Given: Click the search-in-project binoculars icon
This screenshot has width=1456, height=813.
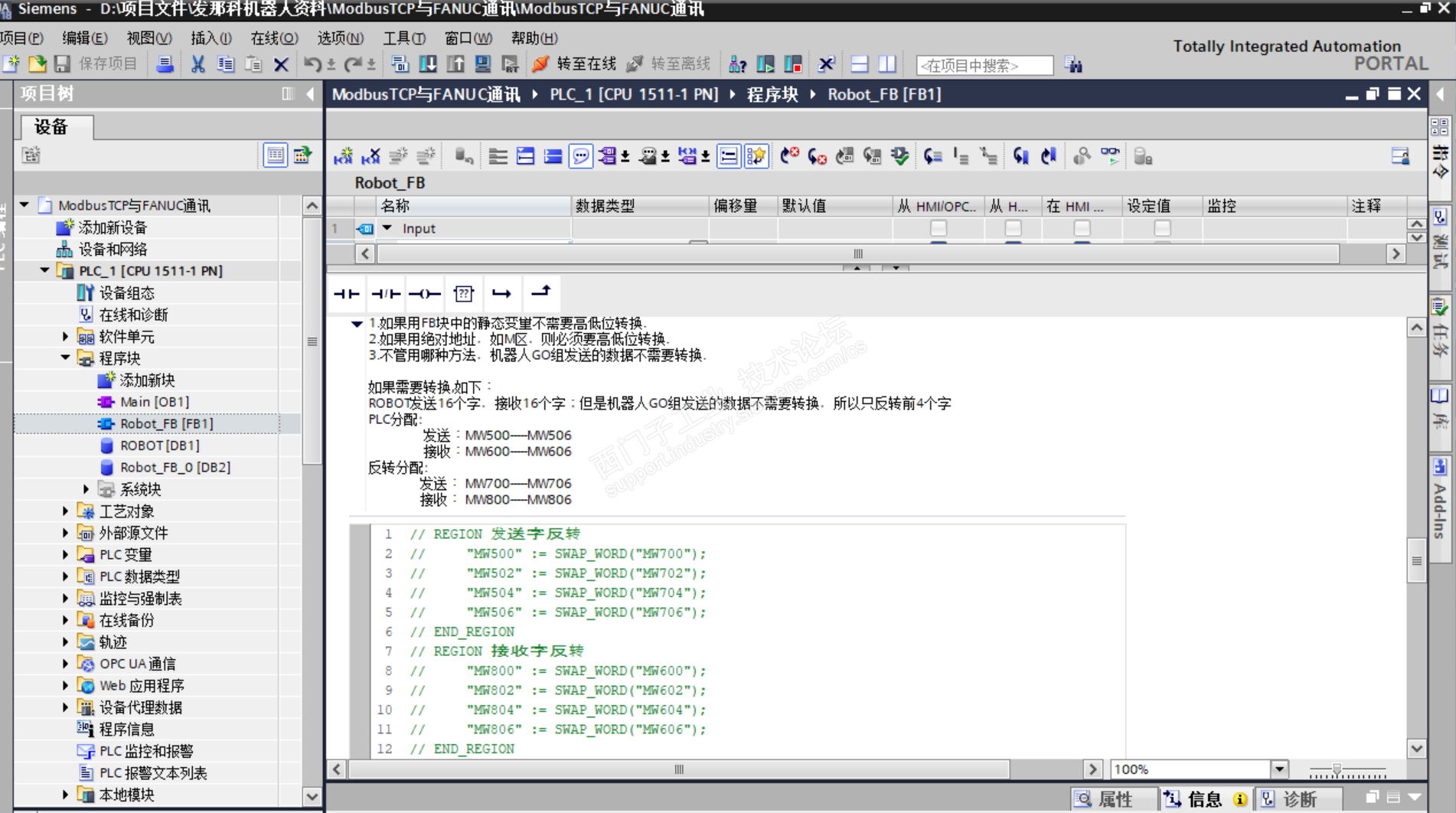Looking at the screenshot, I should point(1074,65).
